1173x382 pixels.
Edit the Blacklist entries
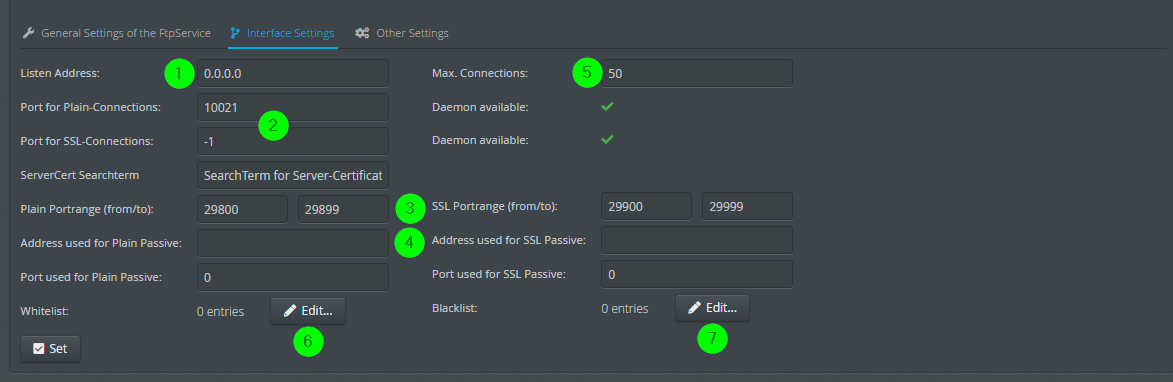click(712, 307)
